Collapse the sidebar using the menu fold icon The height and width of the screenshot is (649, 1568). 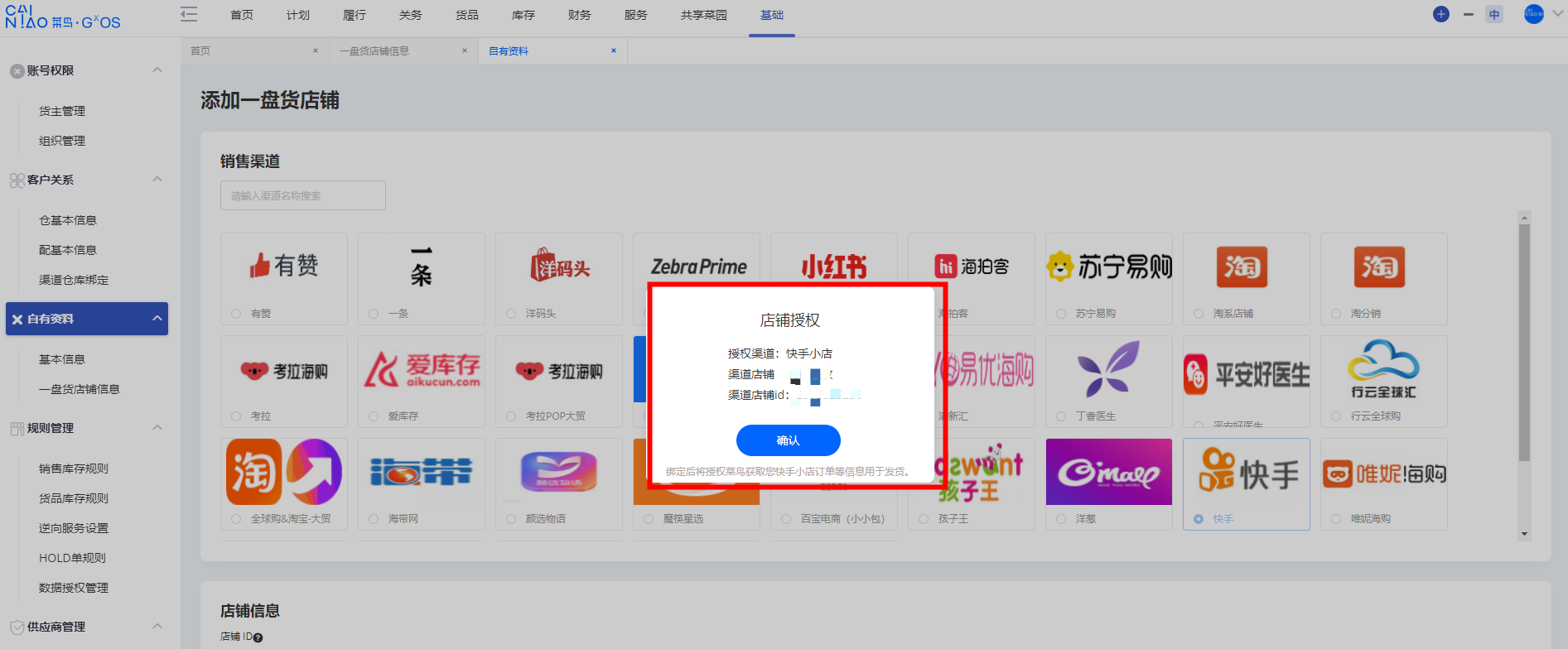coord(189,14)
